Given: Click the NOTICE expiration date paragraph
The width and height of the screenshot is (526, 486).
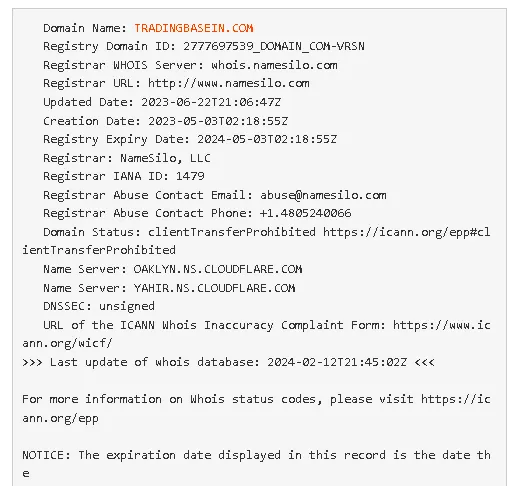Looking at the screenshot, I should [256, 464].
